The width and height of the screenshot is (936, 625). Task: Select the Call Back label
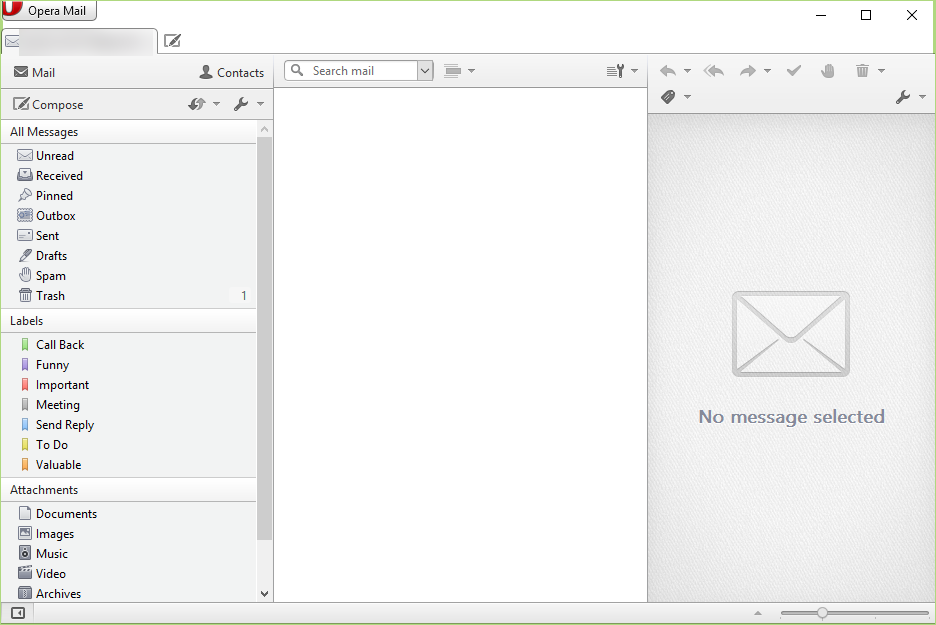[129, 345]
